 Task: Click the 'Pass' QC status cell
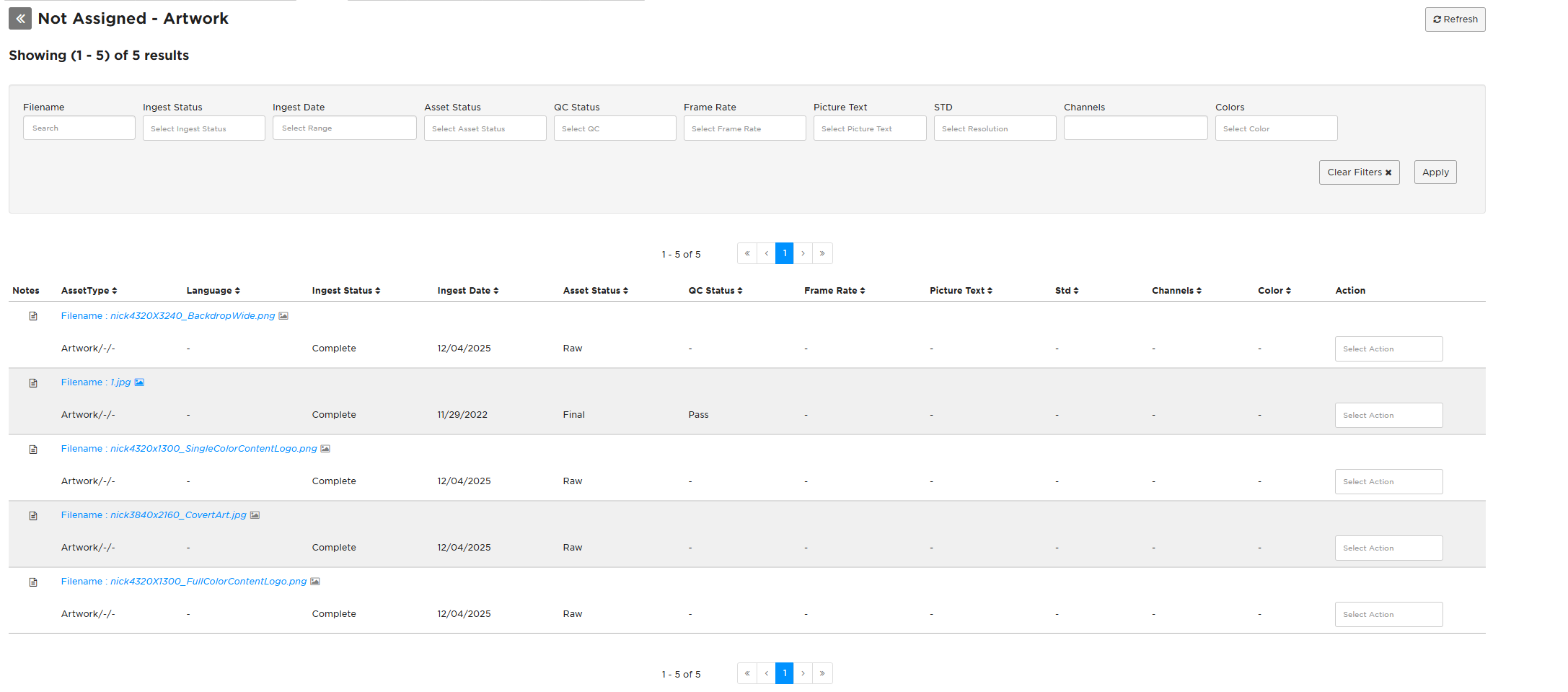(699, 415)
